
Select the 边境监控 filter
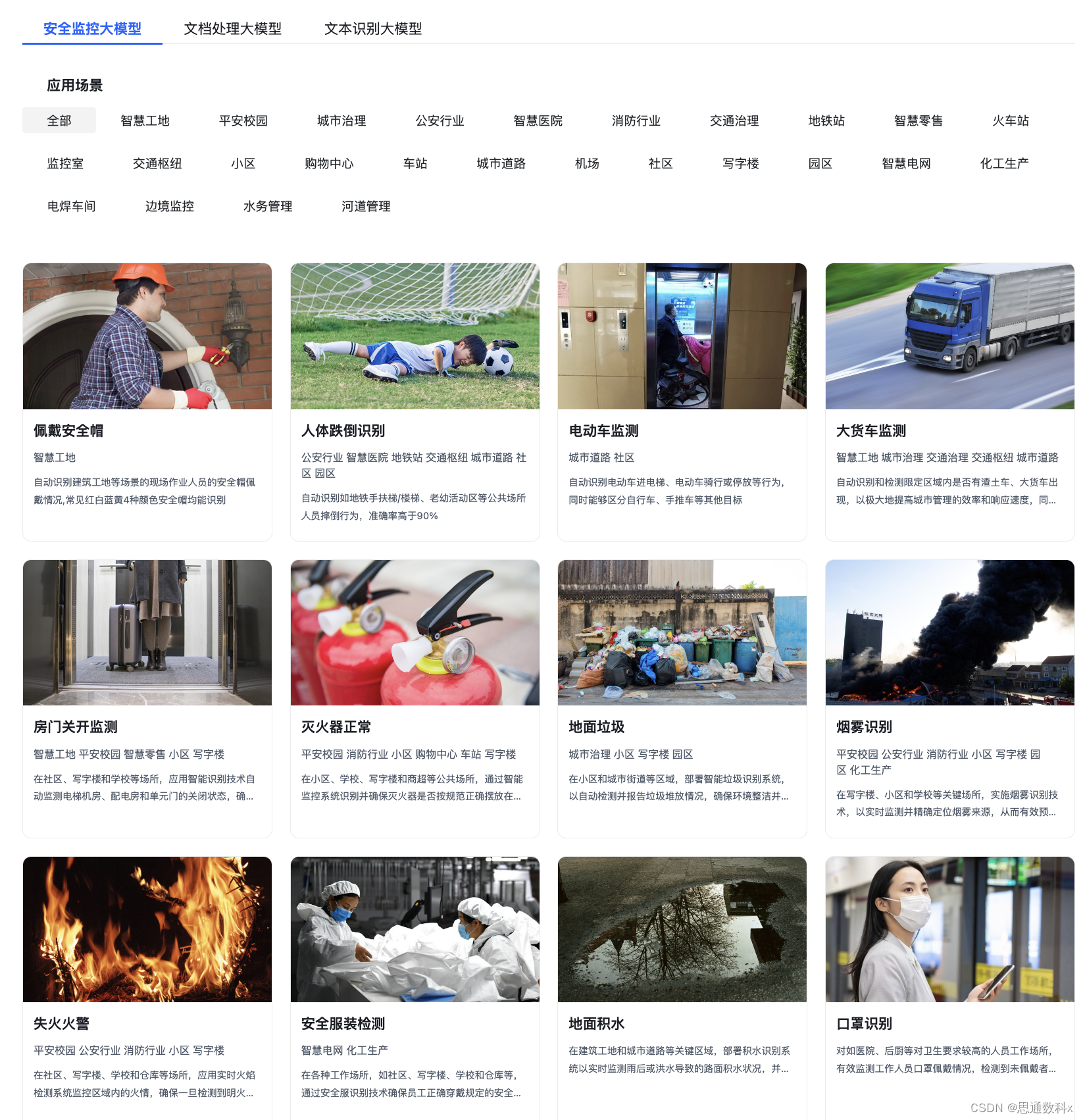coord(170,206)
